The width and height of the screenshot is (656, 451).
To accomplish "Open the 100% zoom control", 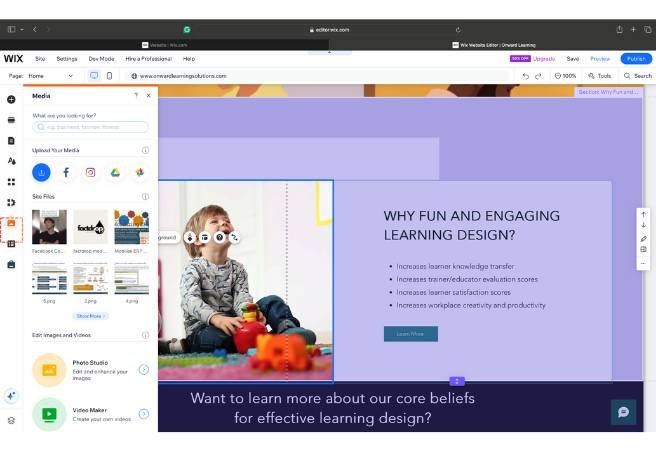I will pos(565,76).
